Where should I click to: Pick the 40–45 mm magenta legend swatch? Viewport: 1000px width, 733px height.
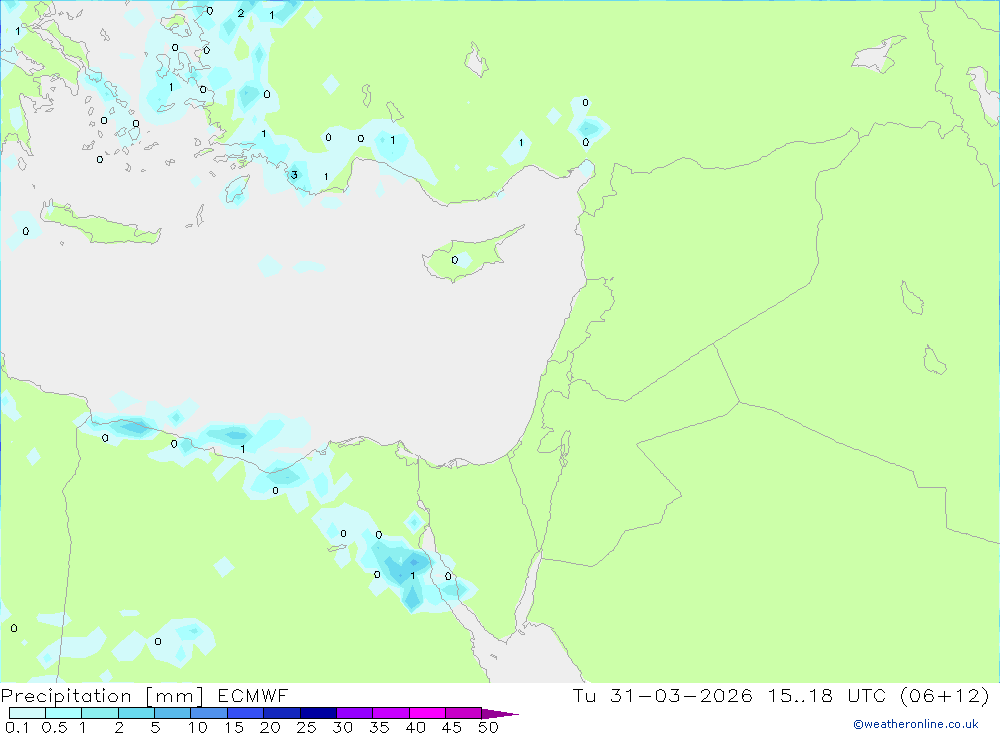[x=427, y=713]
